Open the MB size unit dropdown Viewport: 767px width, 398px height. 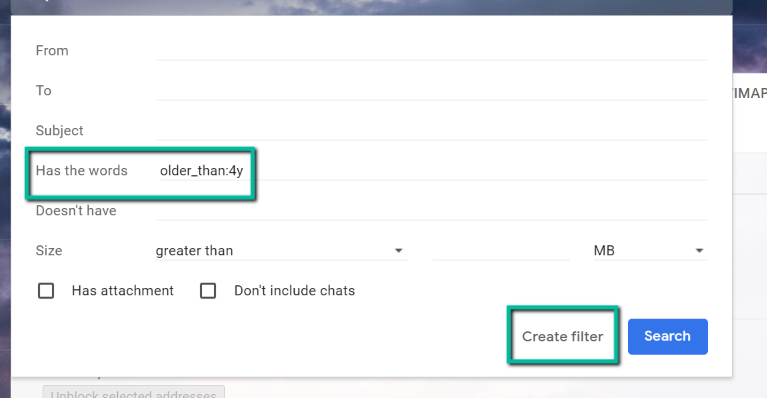650,251
